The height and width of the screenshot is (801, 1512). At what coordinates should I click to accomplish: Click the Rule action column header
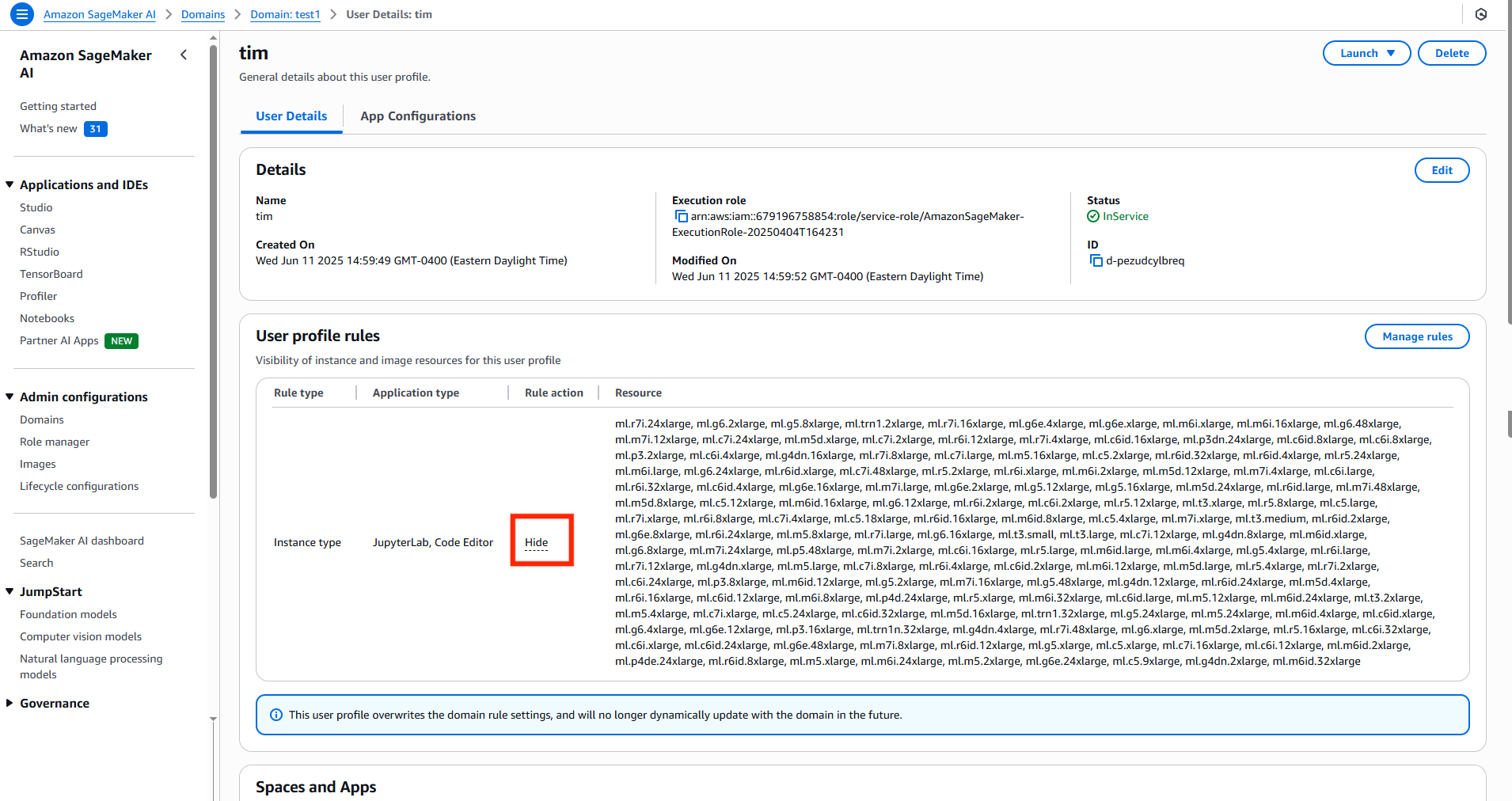point(554,393)
